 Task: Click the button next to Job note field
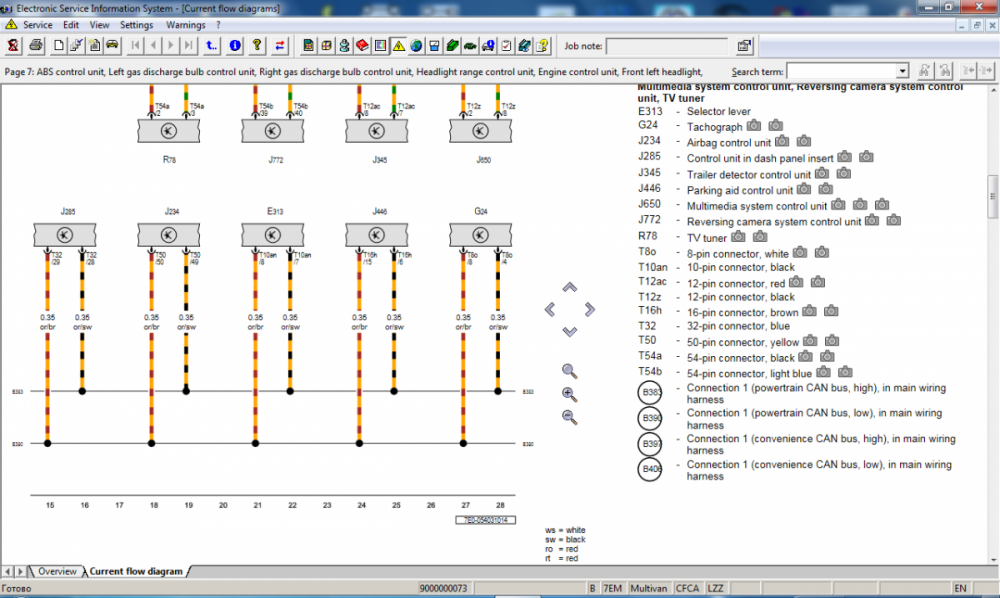coord(744,46)
